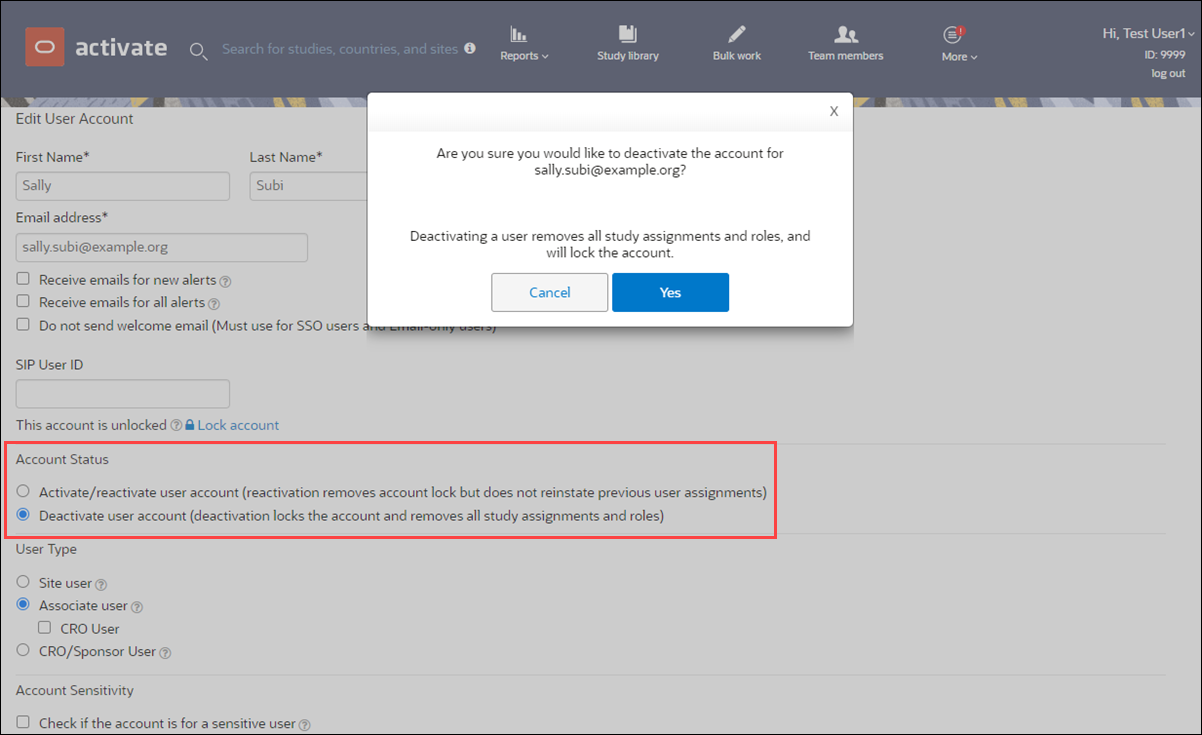This screenshot has height=735, width=1202.
Task: Select Activate/reactivate user account radio
Action: (x=23, y=492)
